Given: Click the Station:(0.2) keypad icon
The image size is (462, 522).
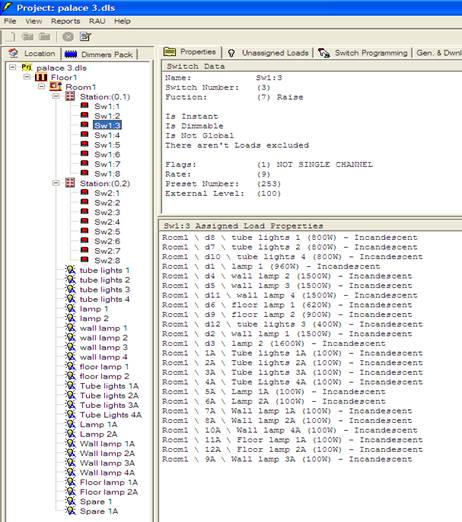Looking at the screenshot, I should tap(70, 183).
